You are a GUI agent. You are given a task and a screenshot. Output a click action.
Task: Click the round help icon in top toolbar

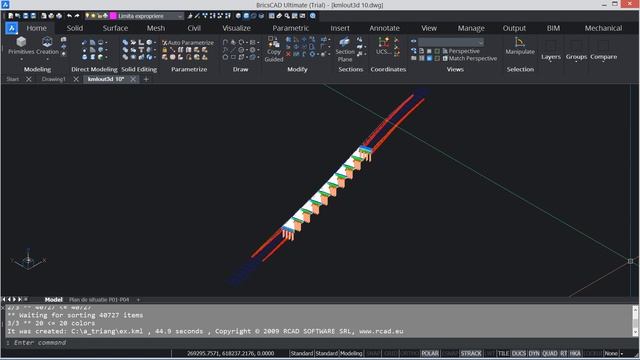313,16
